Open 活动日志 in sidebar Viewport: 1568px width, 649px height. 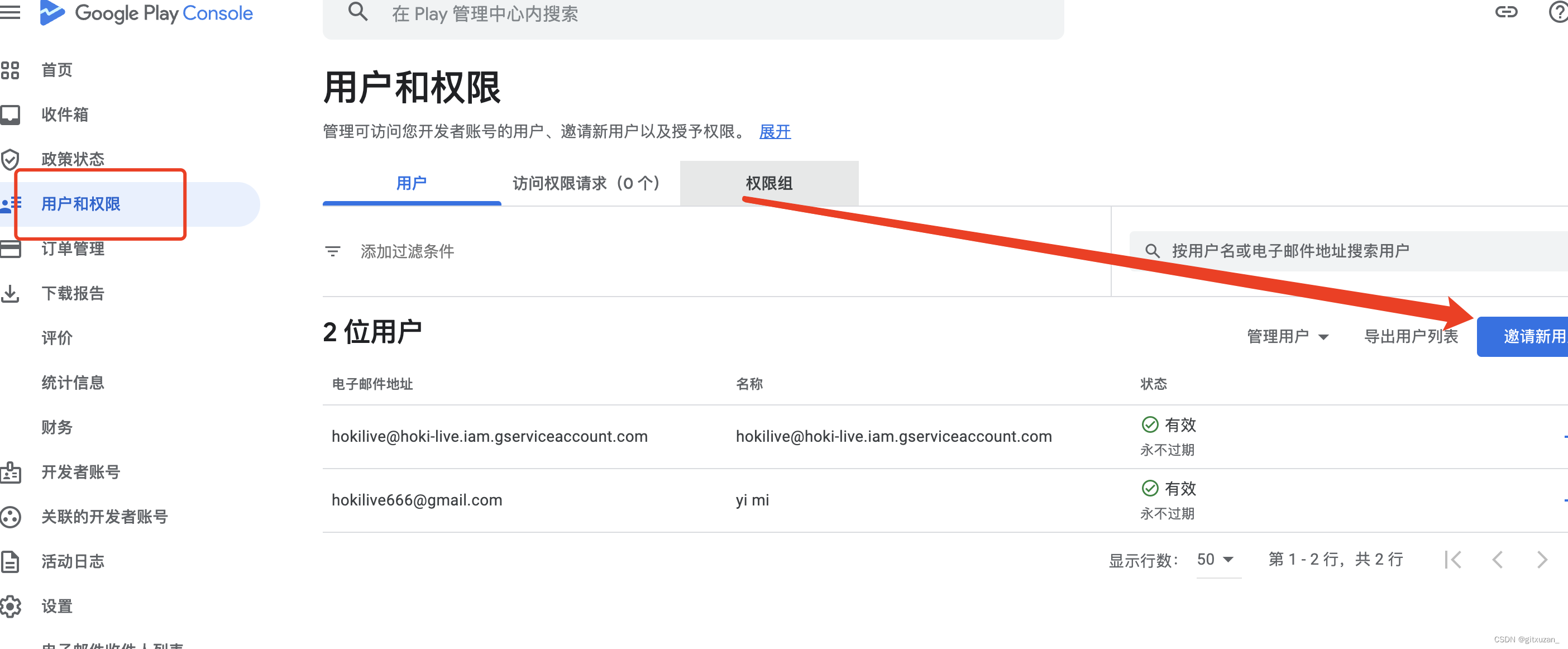coord(73,561)
